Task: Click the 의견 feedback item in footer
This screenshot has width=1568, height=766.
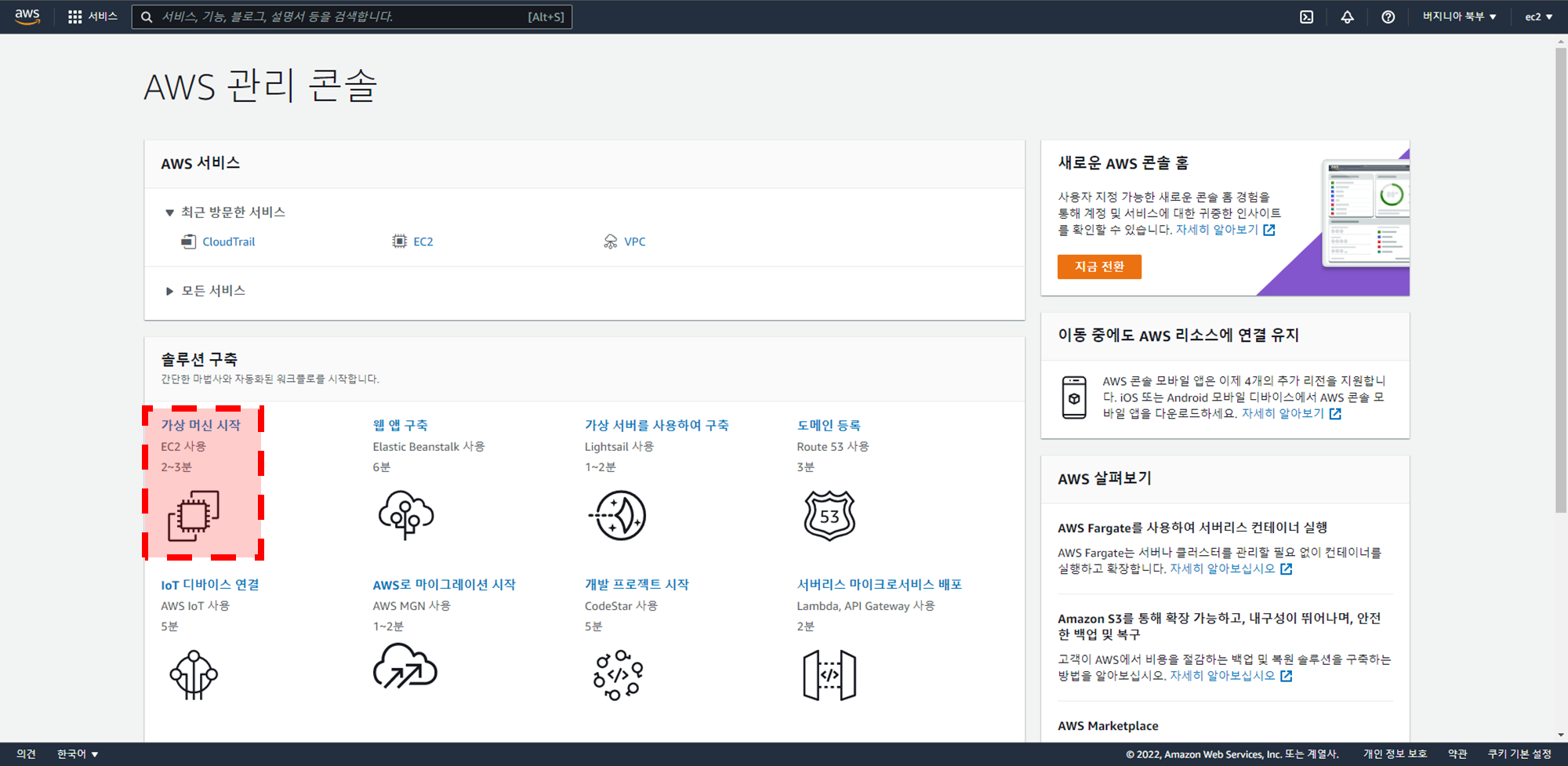Action: (26, 754)
